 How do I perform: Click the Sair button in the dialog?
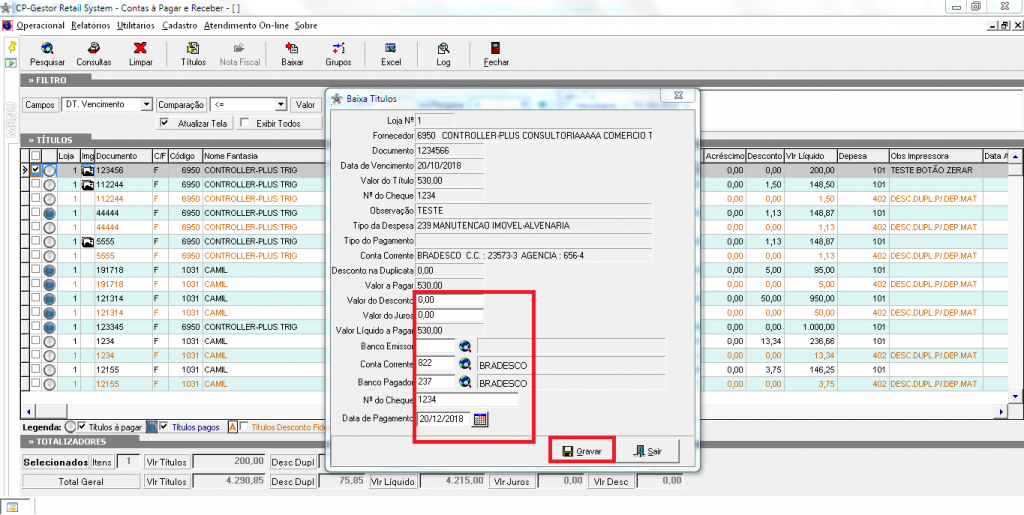648,451
